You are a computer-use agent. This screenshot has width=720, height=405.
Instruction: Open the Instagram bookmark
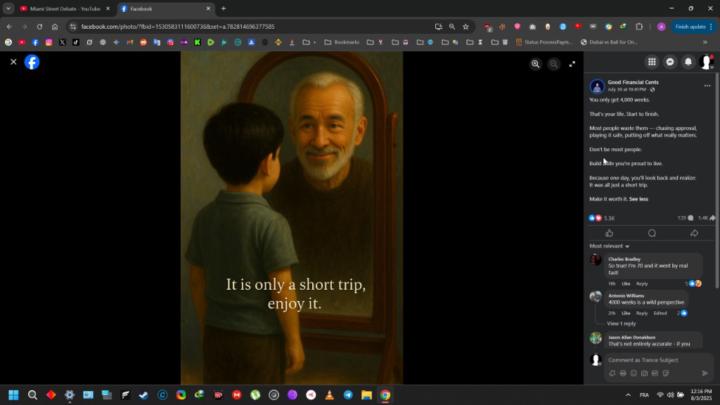tap(49, 42)
